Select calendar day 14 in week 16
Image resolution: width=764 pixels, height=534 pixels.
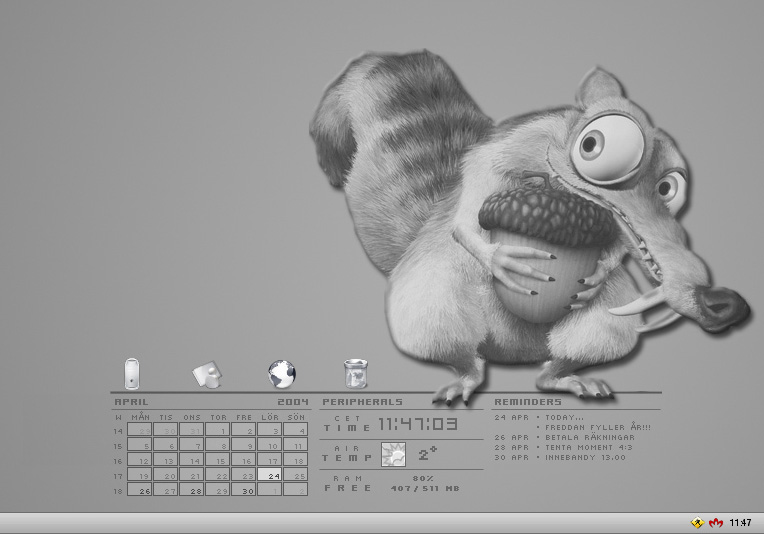pyautogui.click(x=191, y=459)
